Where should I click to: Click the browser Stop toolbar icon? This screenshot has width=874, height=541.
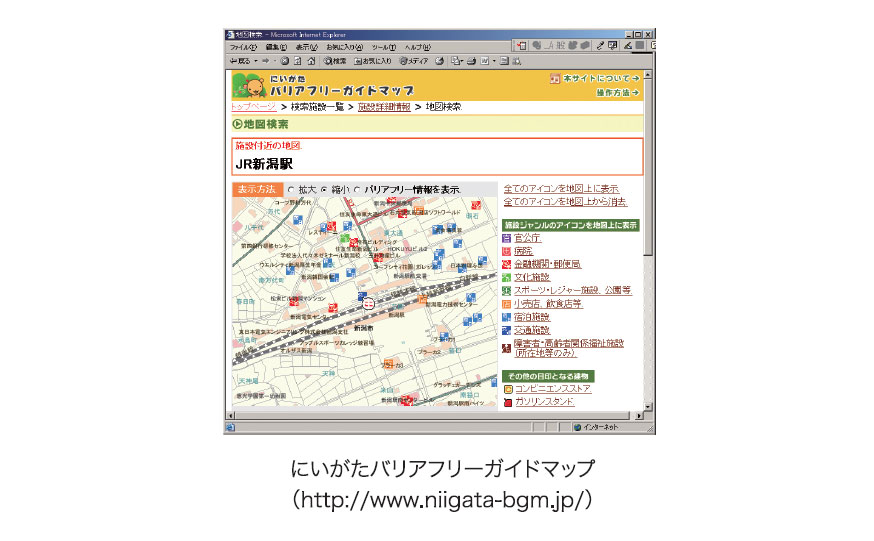[284, 60]
